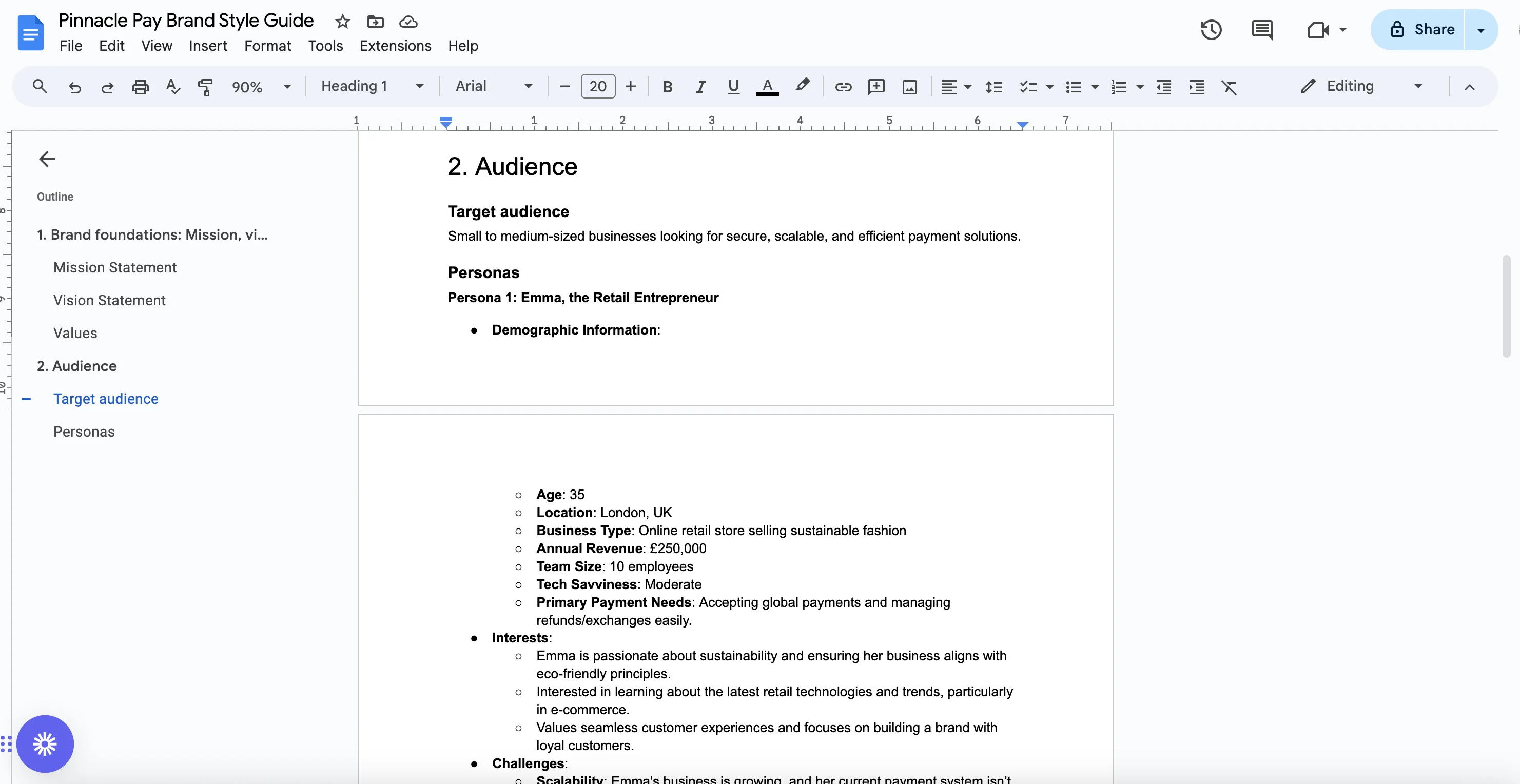Click the Share button

pos(1422,29)
